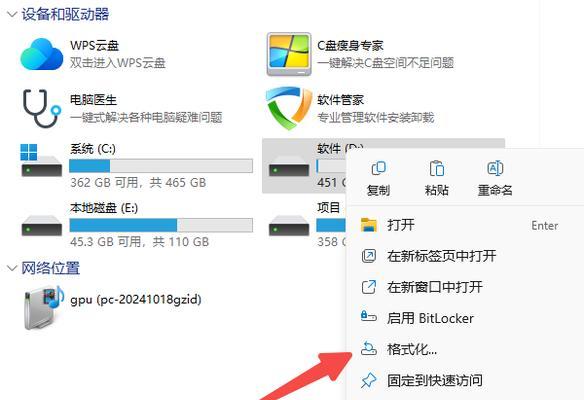This screenshot has width=584, height=400.
Task: Click the 重命名 rename icon
Action: 495,169
